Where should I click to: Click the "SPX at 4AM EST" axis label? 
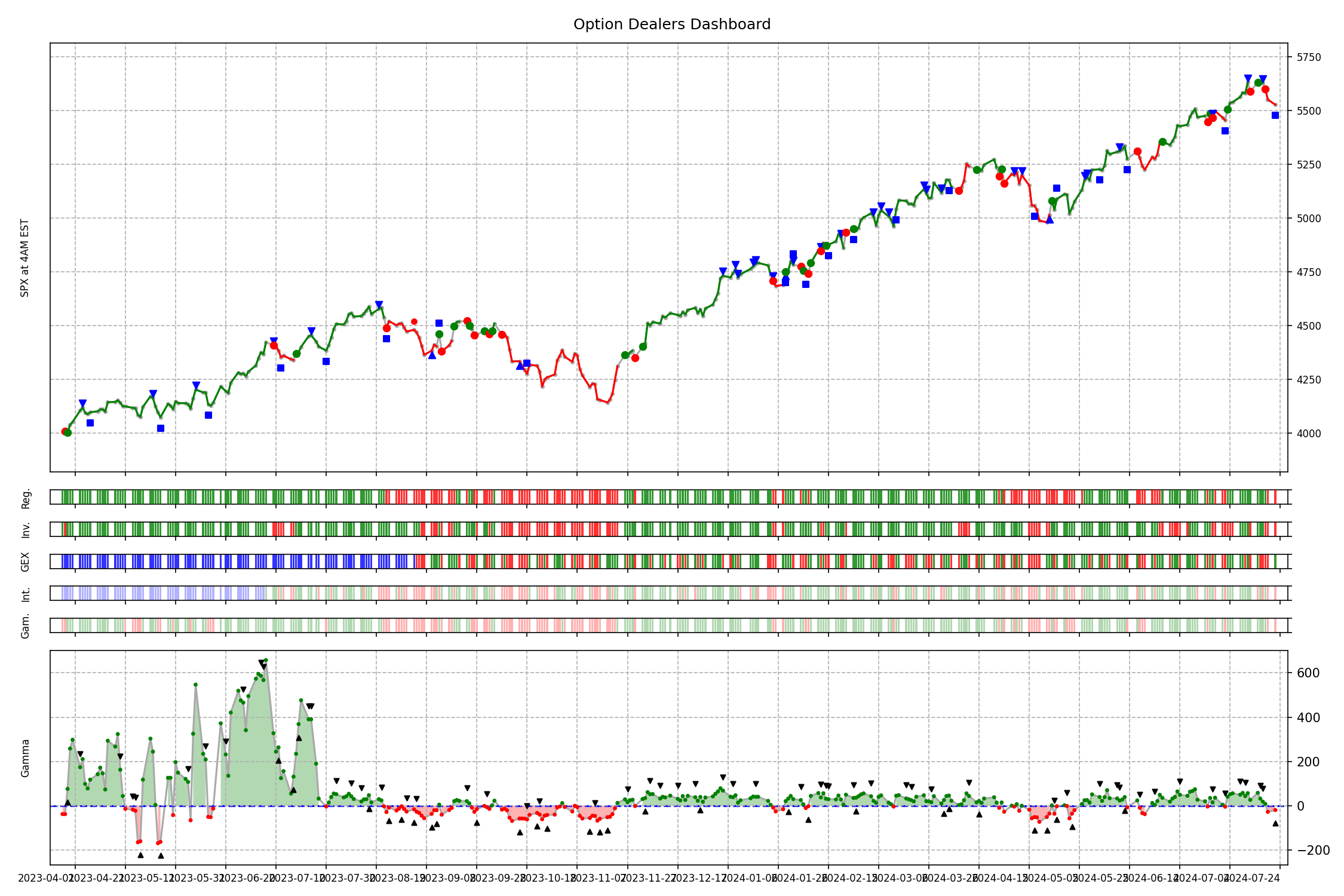(24, 257)
